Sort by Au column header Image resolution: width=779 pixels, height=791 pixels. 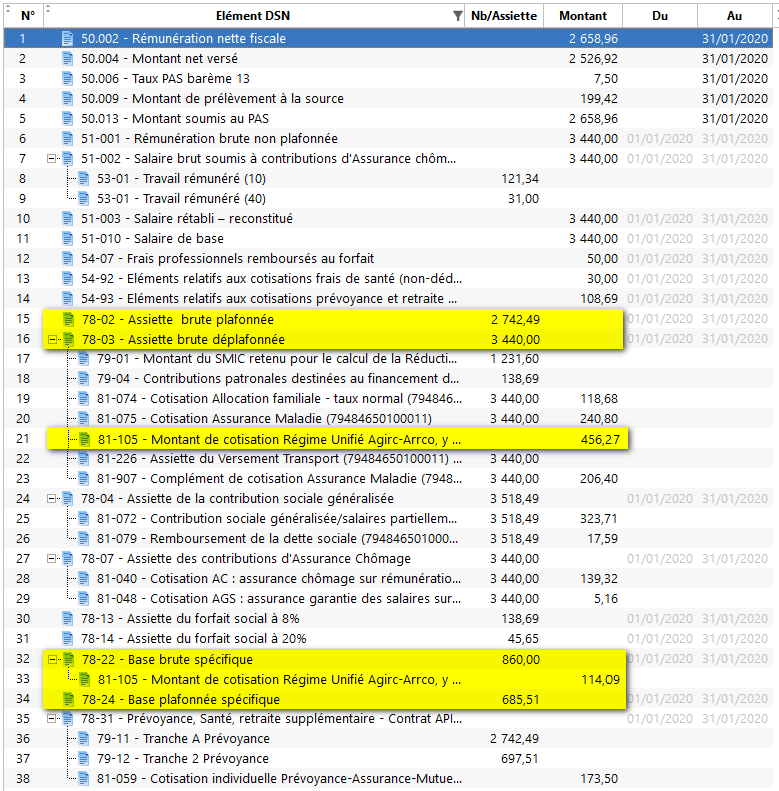coord(735,16)
